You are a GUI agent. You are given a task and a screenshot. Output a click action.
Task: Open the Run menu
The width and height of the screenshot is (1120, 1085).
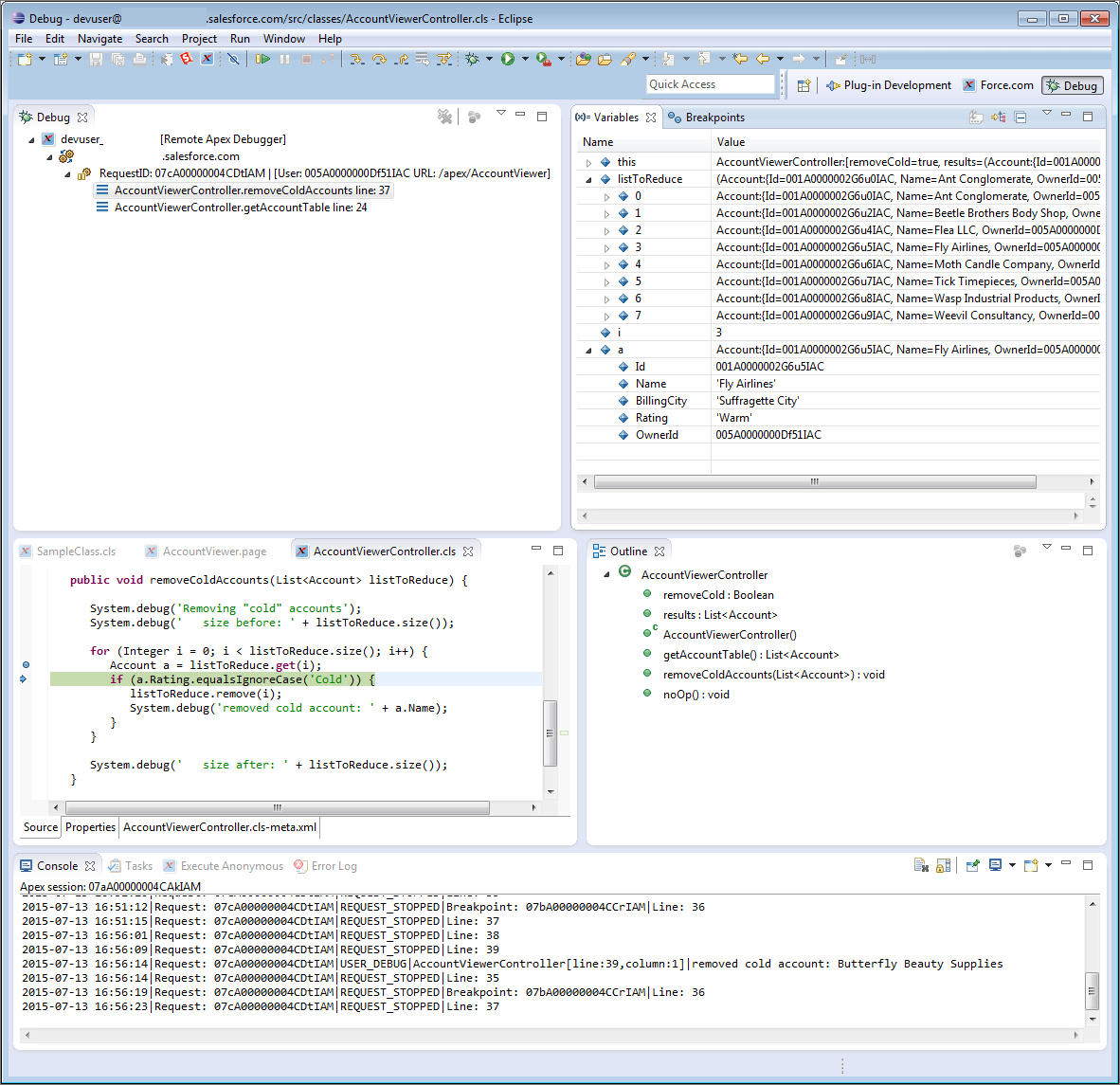(x=240, y=39)
